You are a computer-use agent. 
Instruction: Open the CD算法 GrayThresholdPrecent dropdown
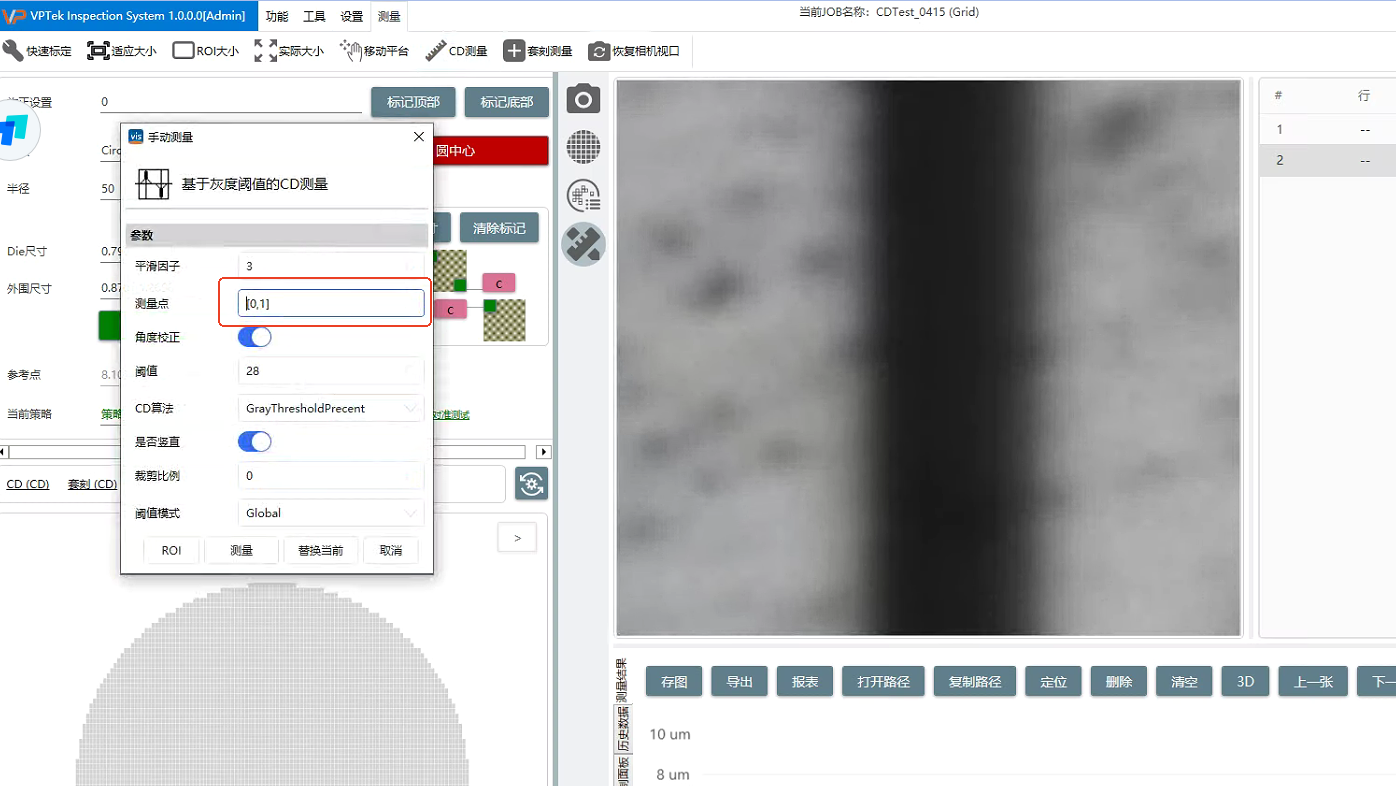coord(331,408)
